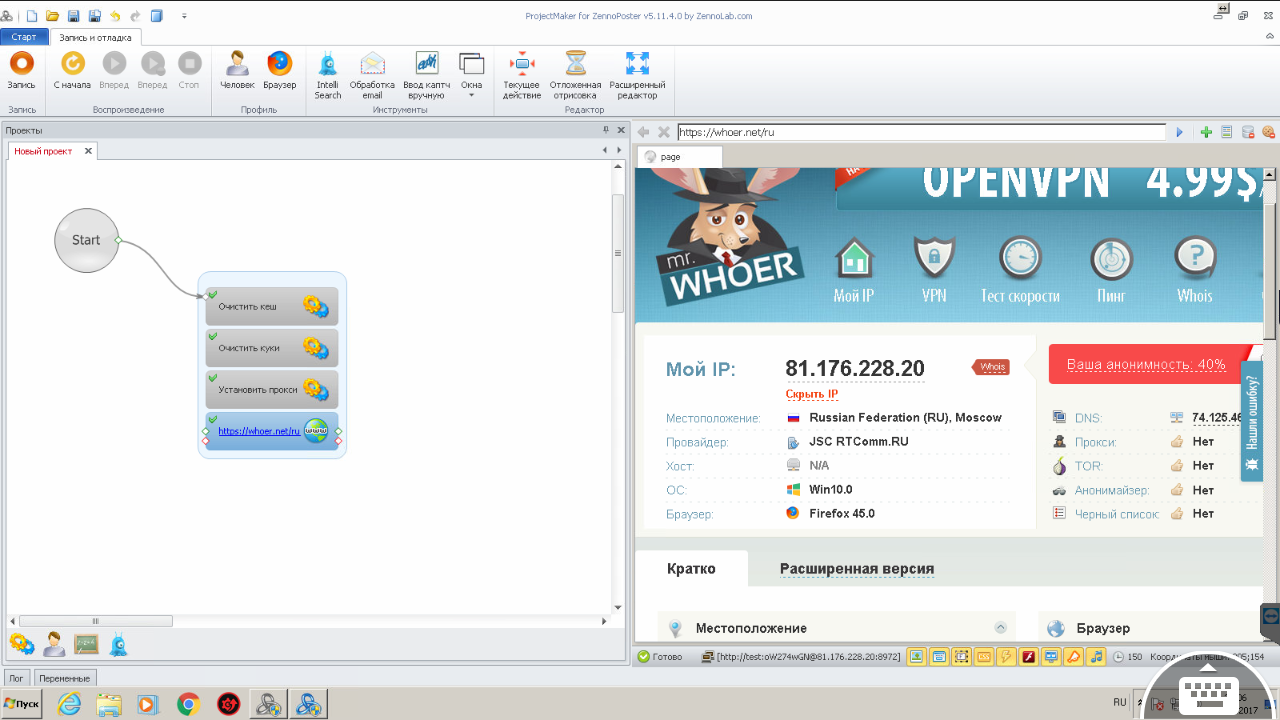Open Тест скорости in whoer navigation
This screenshot has height=720, width=1280.
(1020, 270)
